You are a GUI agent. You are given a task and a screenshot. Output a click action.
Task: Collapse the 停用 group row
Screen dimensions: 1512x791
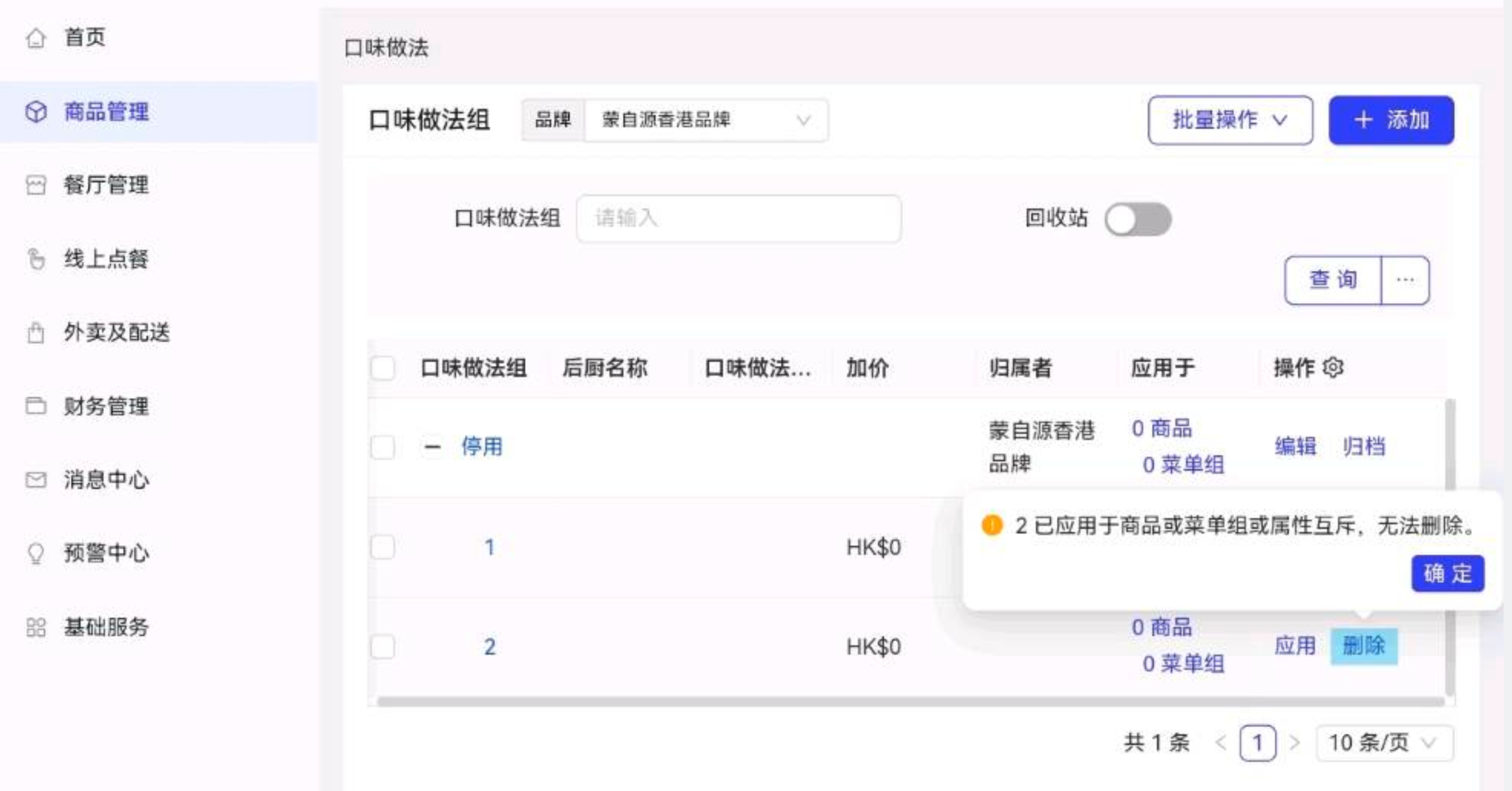point(432,447)
